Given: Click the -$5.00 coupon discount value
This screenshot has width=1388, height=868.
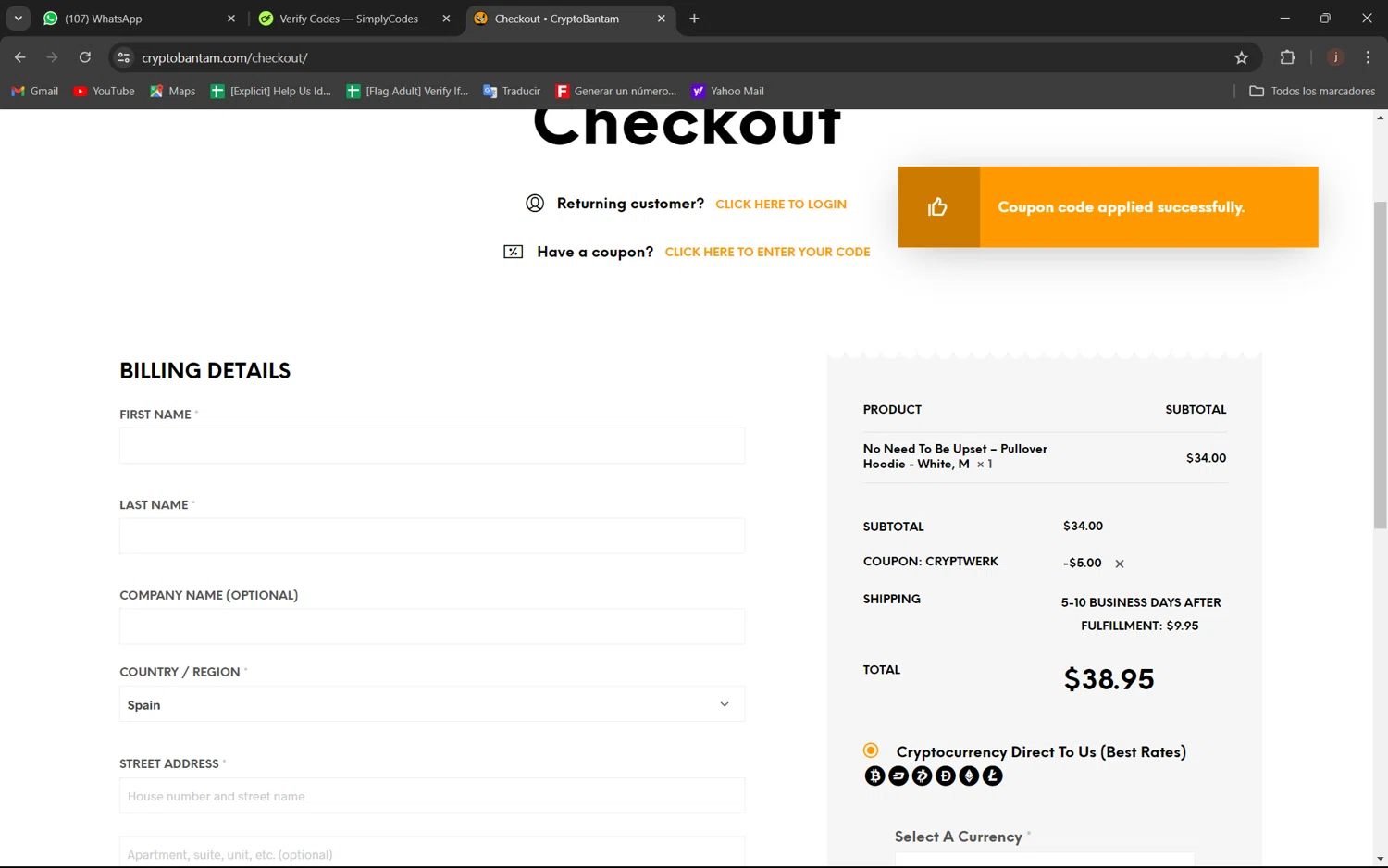Looking at the screenshot, I should pyautogui.click(x=1082, y=563).
